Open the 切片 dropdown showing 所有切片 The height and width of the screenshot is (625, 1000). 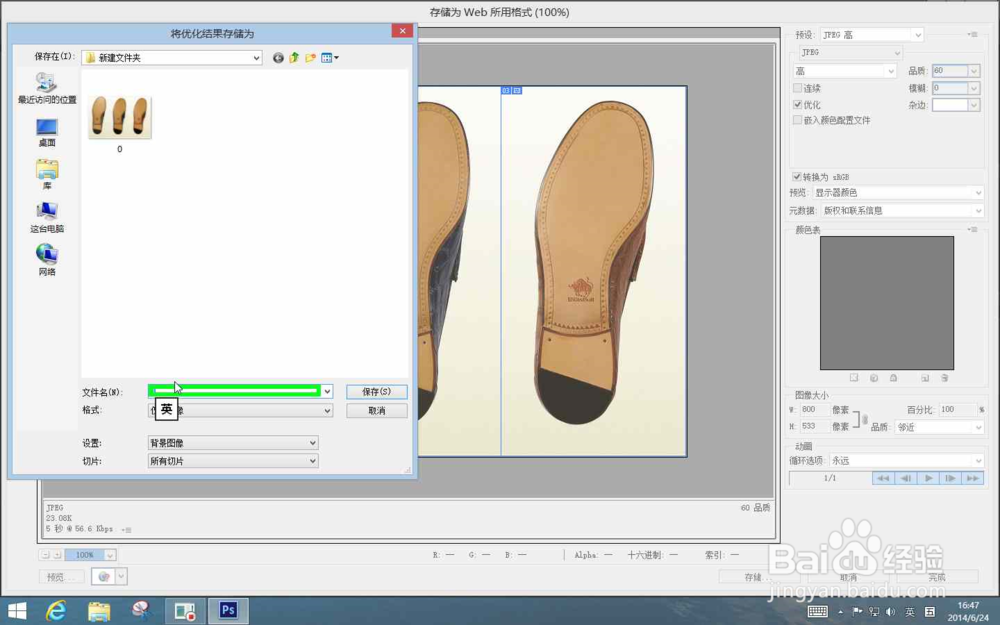233,461
